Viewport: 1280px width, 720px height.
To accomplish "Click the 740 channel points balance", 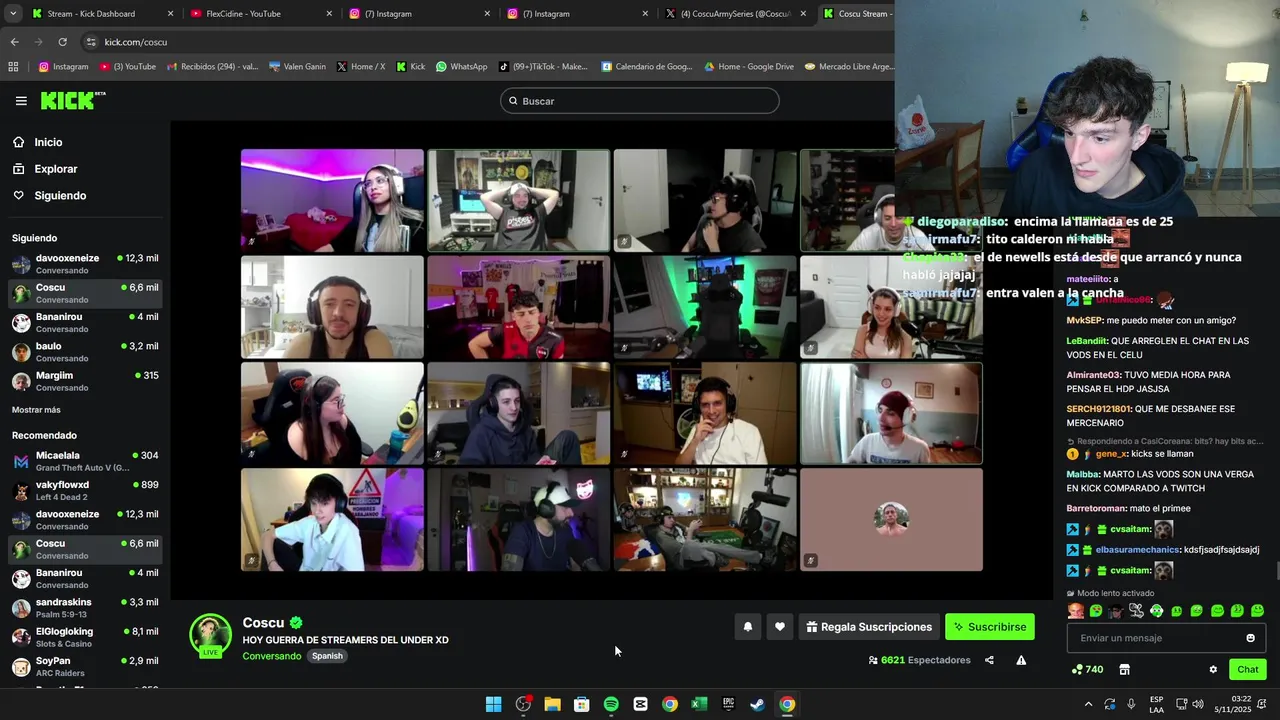I will pos(1087,669).
